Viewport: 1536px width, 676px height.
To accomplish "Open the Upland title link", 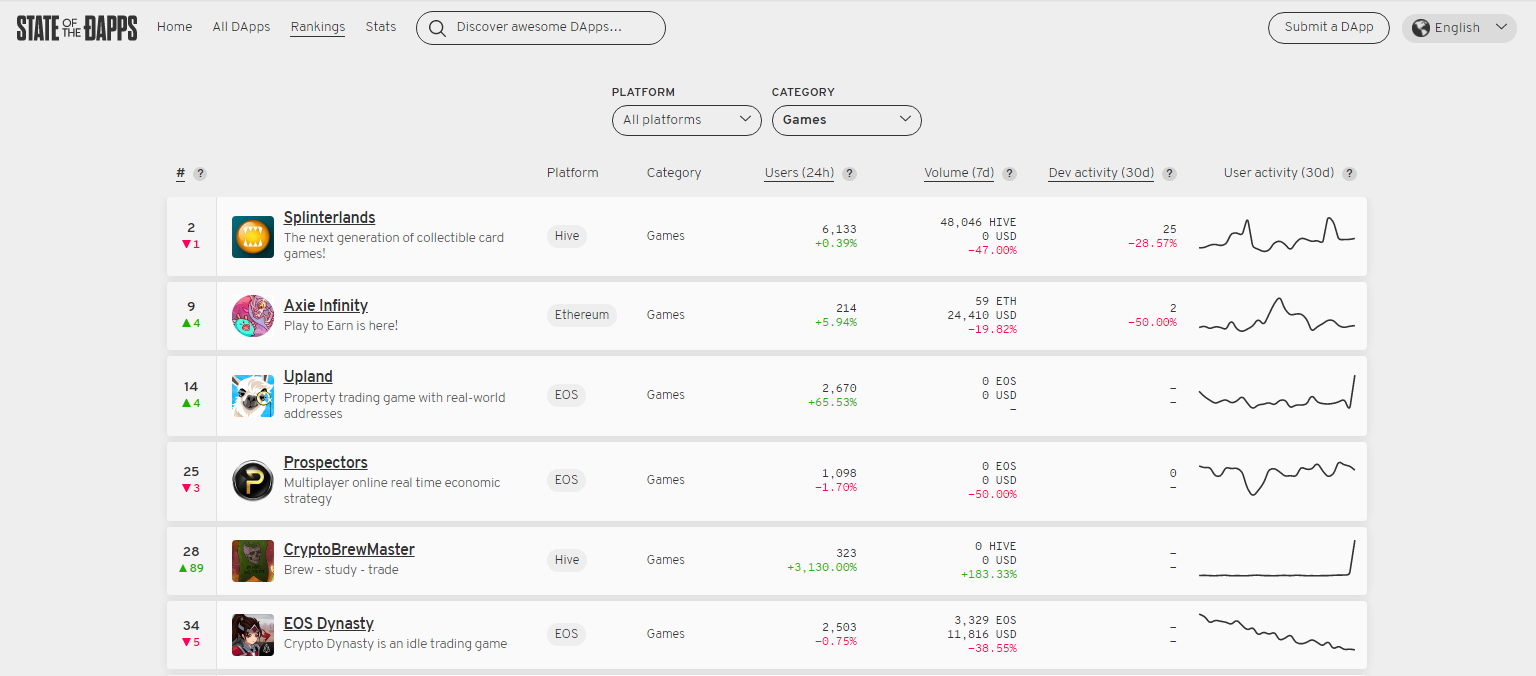I will (x=308, y=377).
